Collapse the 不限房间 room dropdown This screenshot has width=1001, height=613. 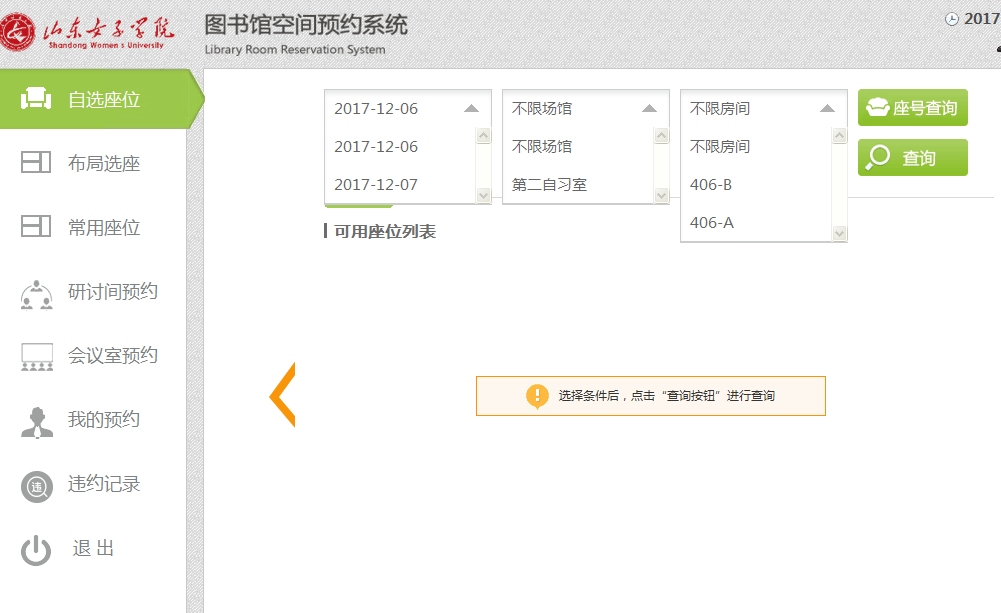(827, 108)
